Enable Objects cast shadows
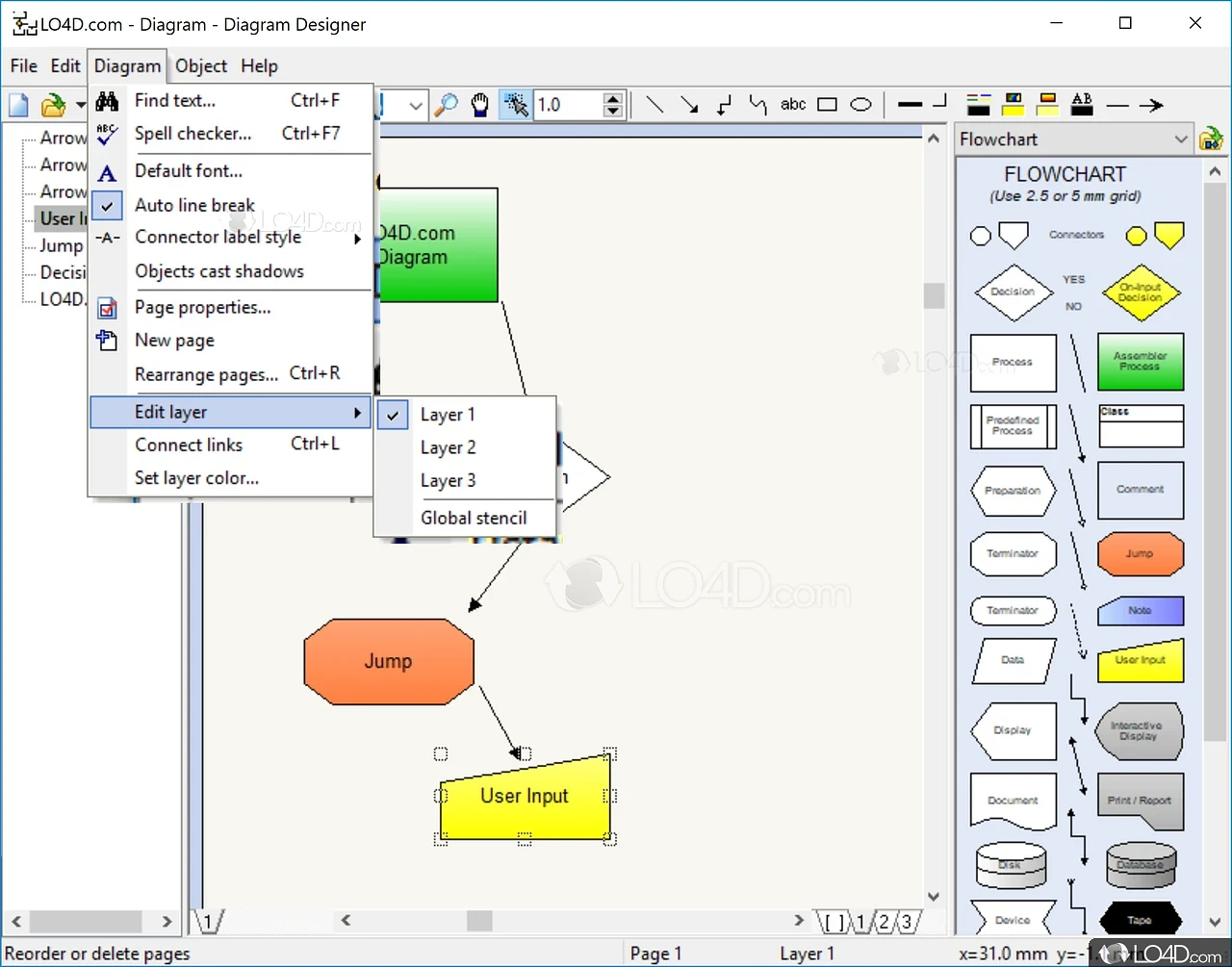The height and width of the screenshot is (967, 1232). [218, 271]
